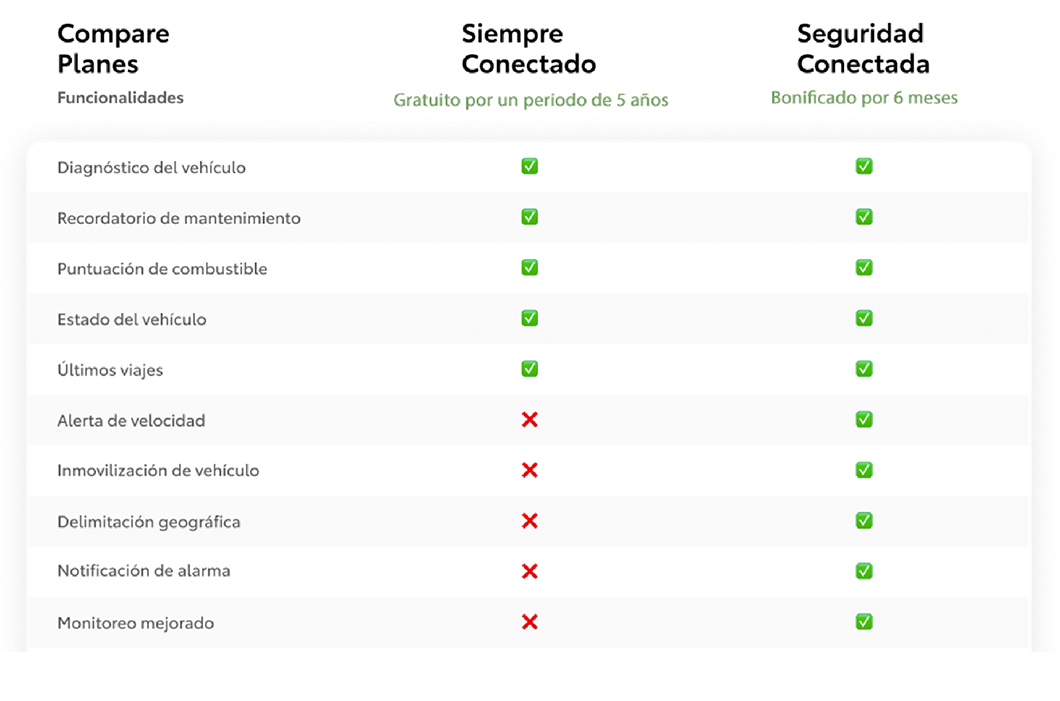Click Siempre Conectado check for Últimos viajes
This screenshot has width=1060, height=701.
point(530,369)
